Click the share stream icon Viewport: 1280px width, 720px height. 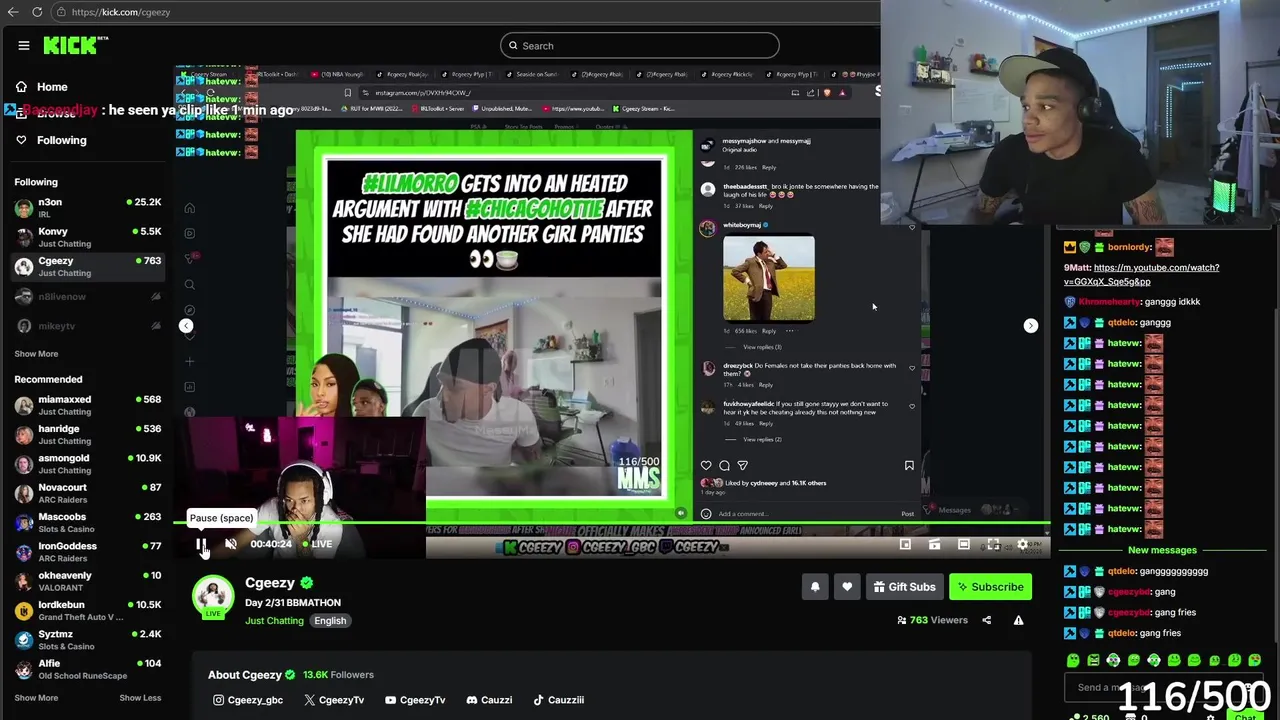pos(986,620)
